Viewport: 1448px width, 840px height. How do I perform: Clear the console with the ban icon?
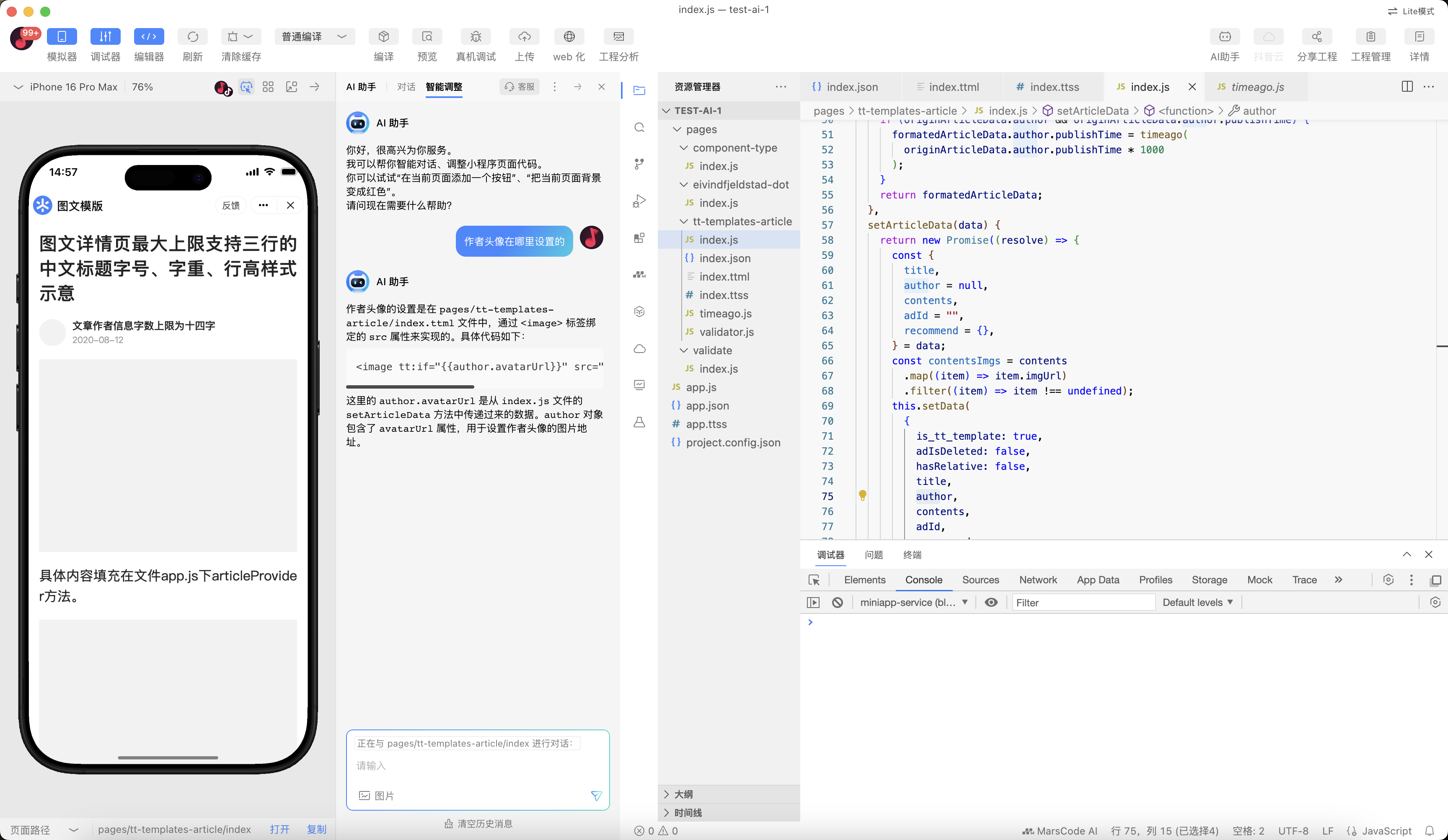pos(837,602)
